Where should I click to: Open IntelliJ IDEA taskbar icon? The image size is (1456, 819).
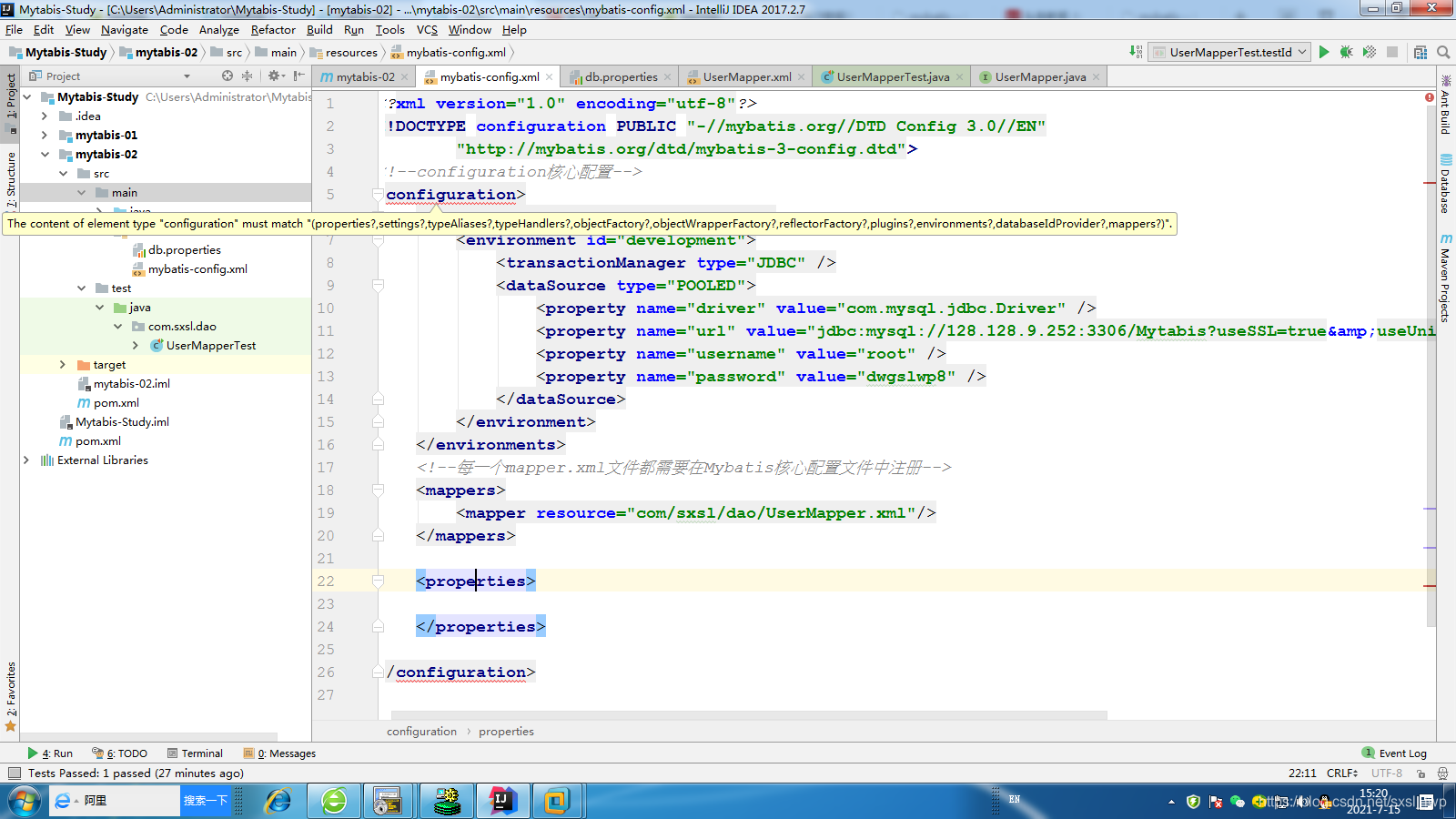[x=501, y=801]
